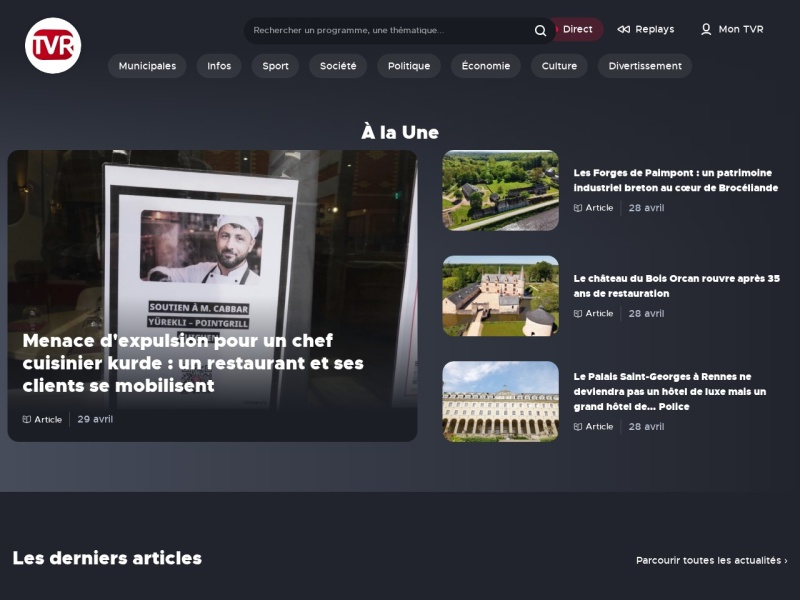800x600 pixels.
Task: Select the Divertissement category
Action: pos(645,66)
